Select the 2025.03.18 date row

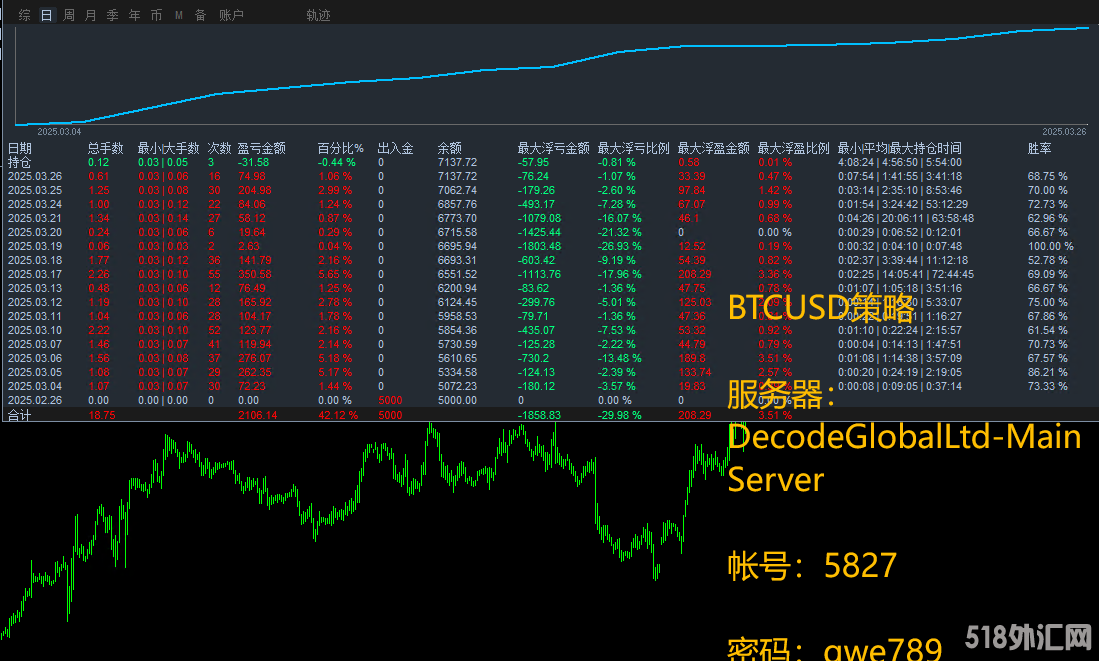point(35,260)
